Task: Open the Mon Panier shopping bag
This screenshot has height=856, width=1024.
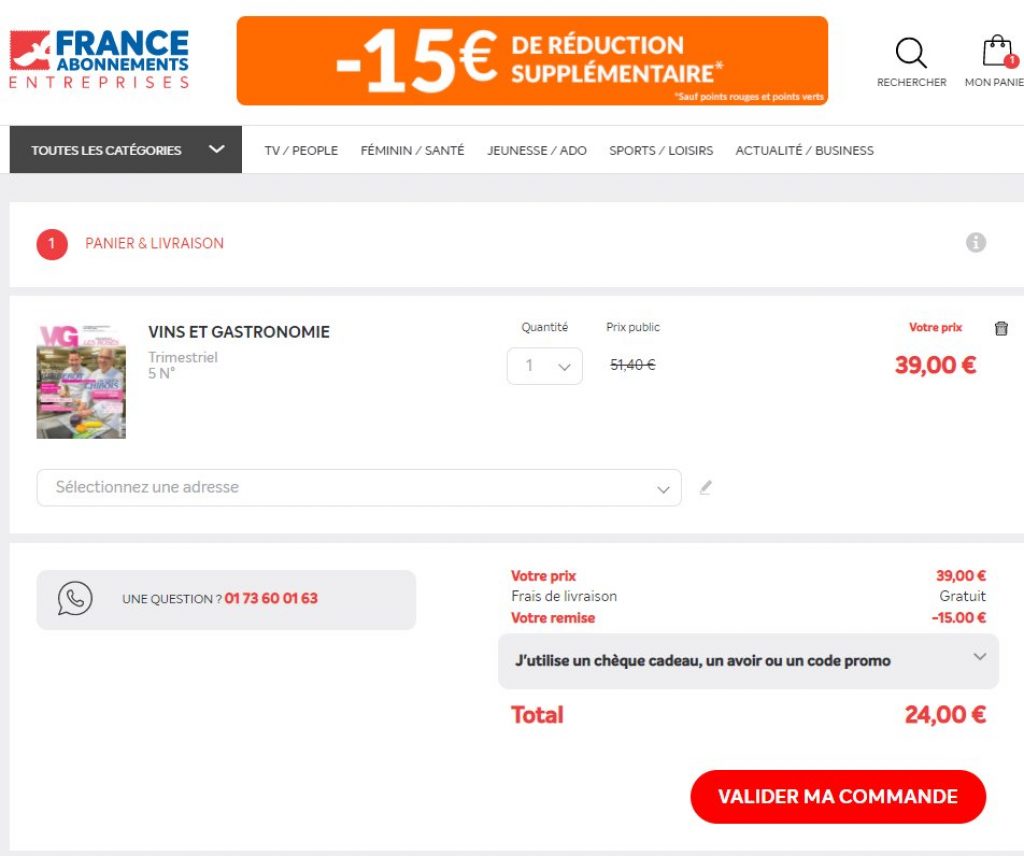Action: pyautogui.click(x=997, y=54)
